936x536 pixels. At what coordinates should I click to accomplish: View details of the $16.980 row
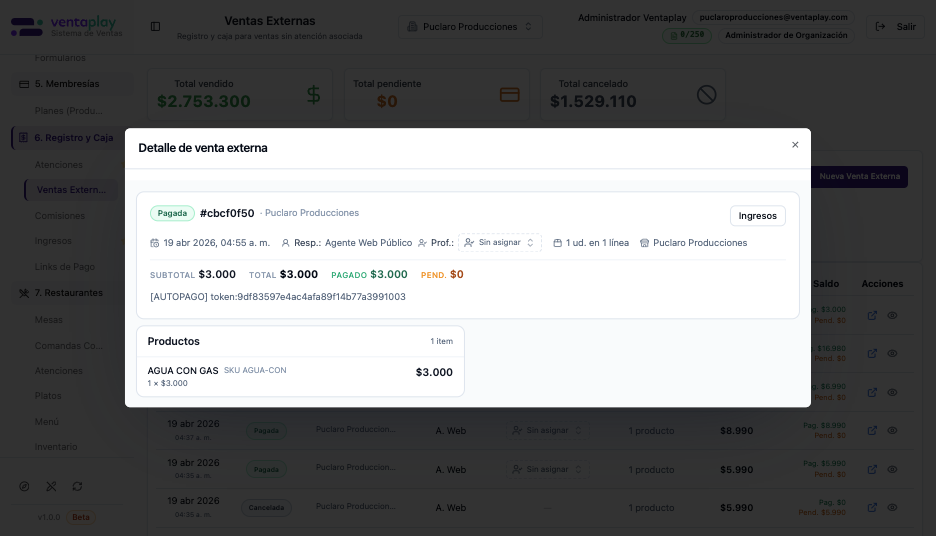(892, 353)
